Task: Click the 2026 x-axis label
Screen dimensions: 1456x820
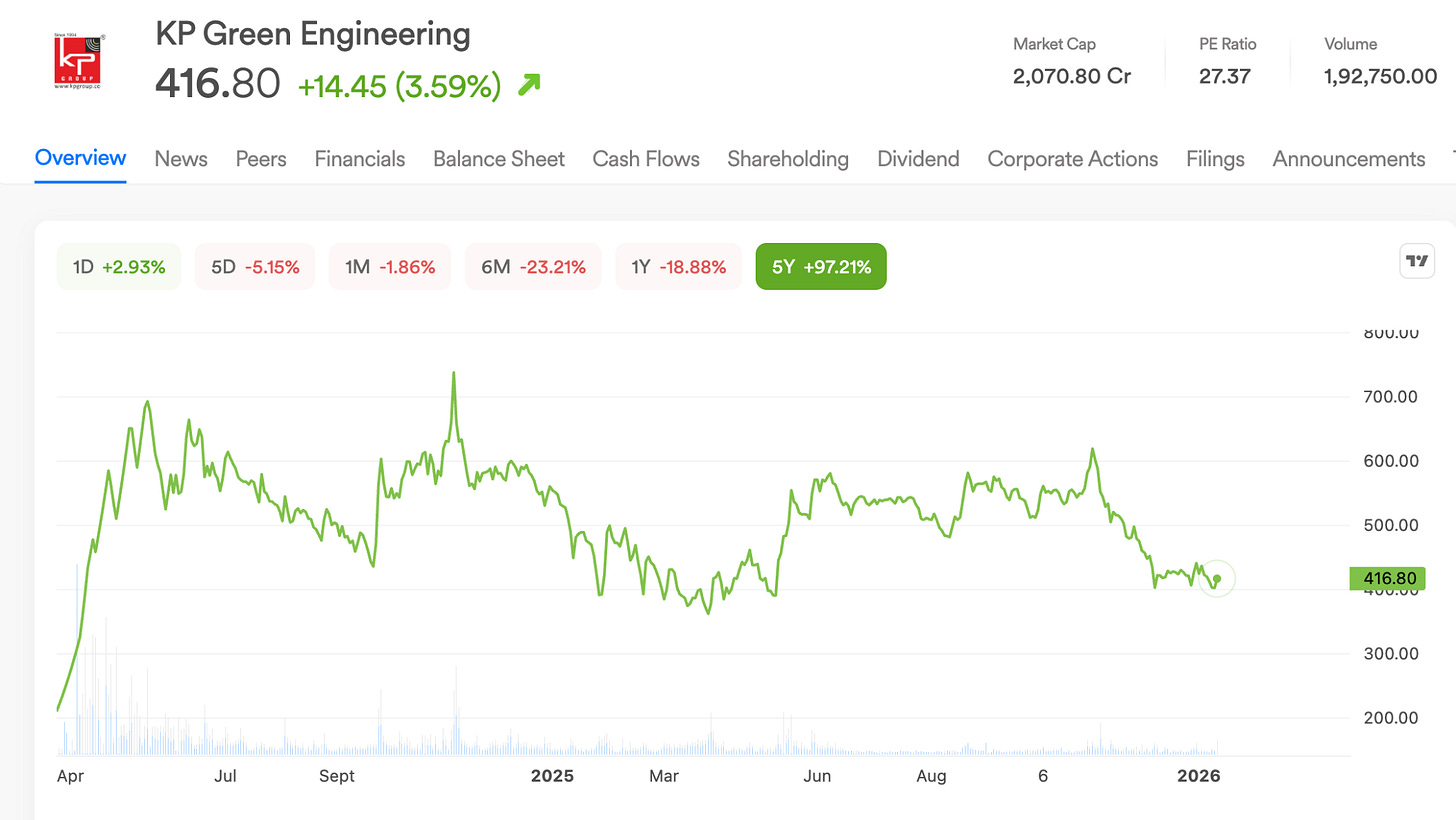Action: [1198, 776]
